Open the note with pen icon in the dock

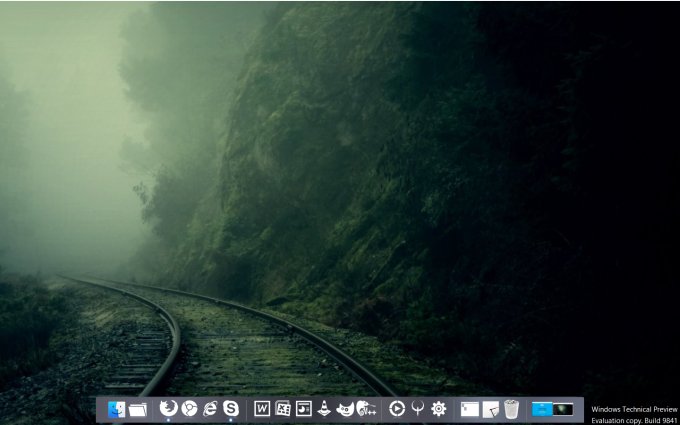click(x=491, y=409)
